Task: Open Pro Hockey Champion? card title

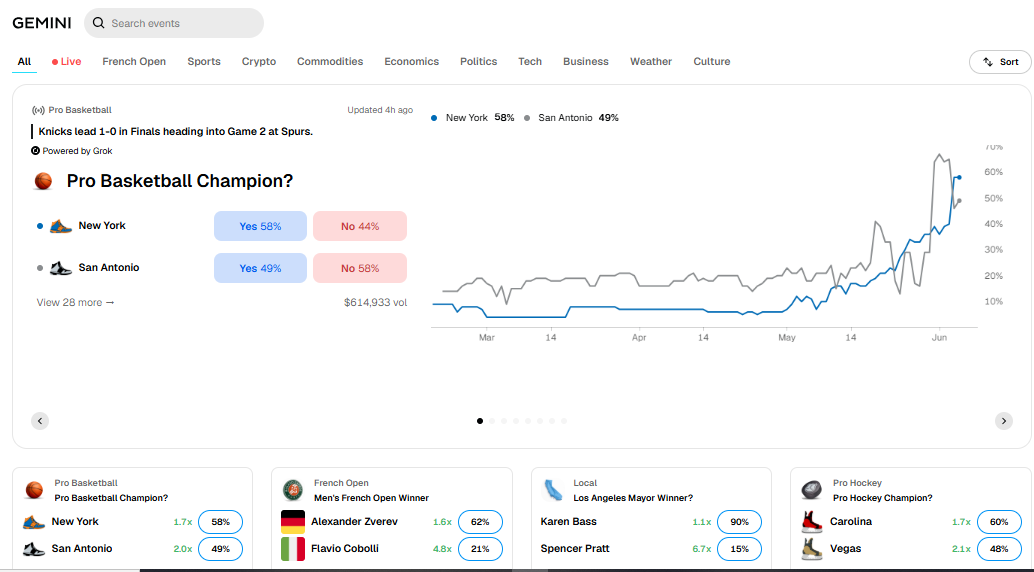Action: (x=882, y=498)
